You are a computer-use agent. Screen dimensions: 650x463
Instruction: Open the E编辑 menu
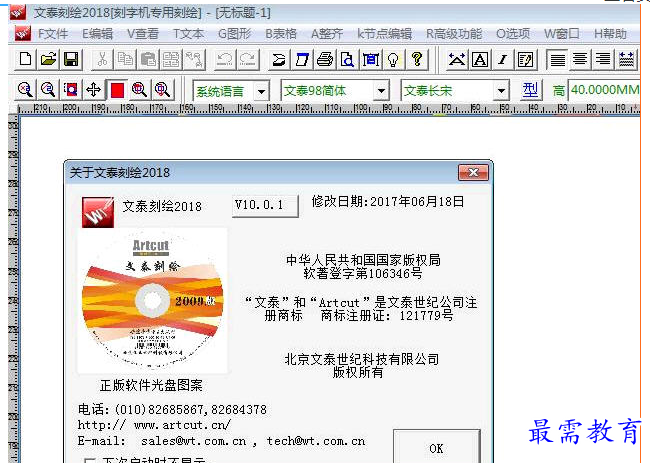pos(97,34)
